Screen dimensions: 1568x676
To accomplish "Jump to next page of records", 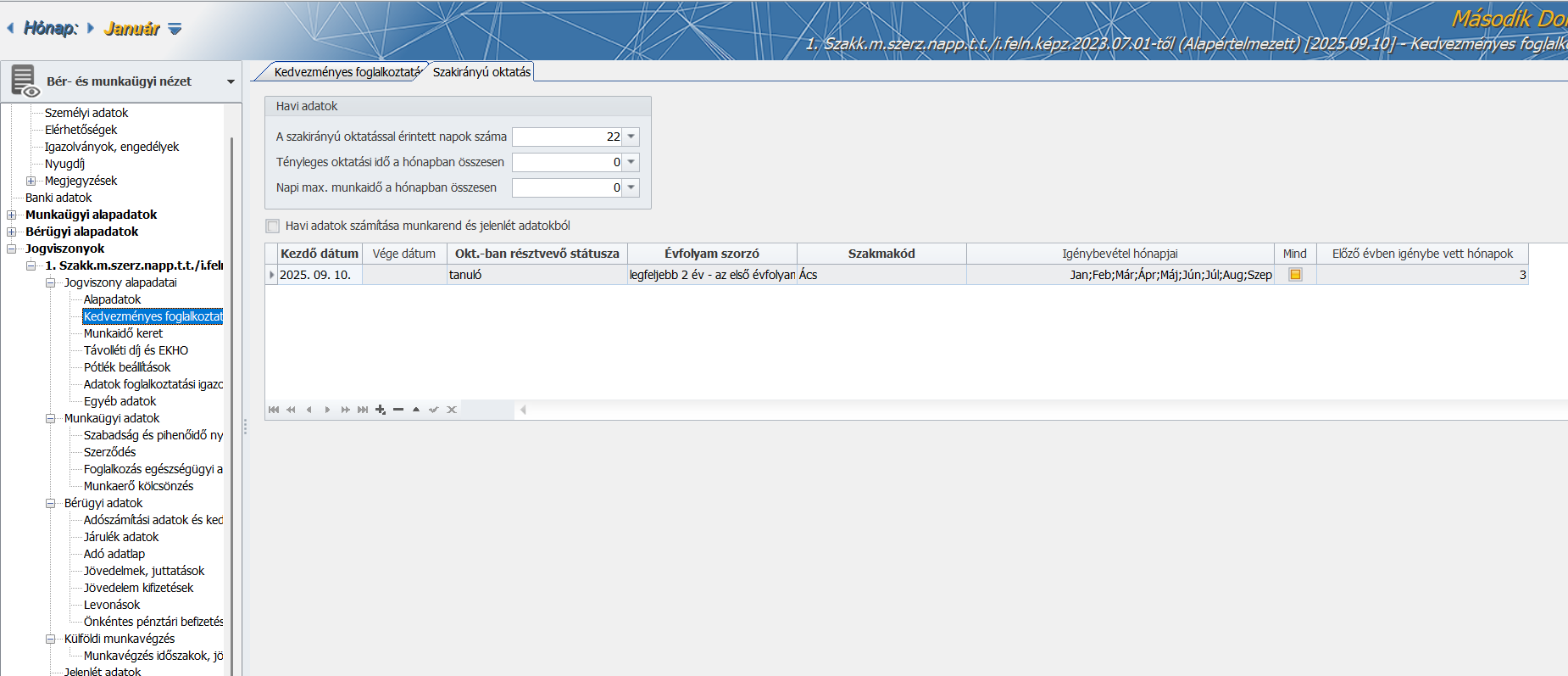I will click(345, 410).
